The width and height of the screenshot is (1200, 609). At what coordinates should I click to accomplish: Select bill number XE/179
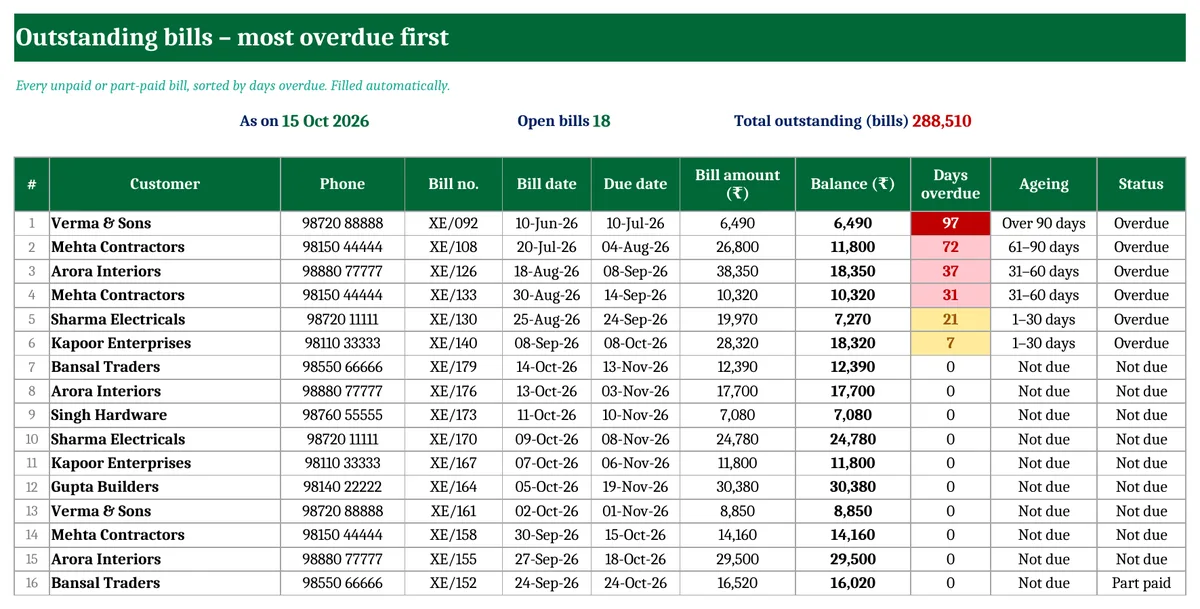pos(454,367)
